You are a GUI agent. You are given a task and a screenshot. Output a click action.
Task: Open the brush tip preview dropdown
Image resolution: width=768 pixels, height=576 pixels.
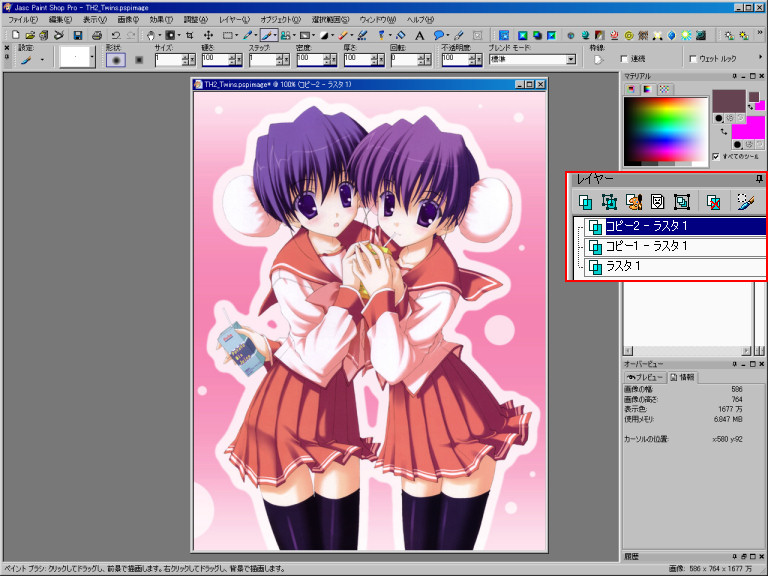tap(92, 57)
